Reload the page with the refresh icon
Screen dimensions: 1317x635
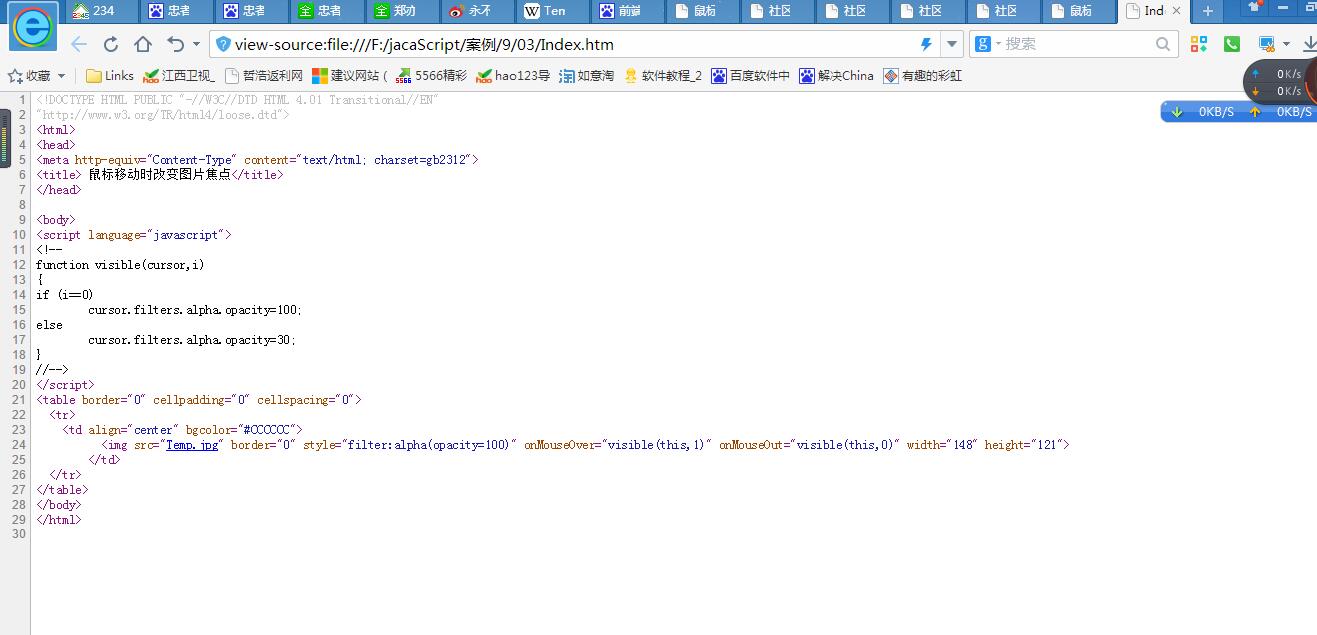click(111, 44)
